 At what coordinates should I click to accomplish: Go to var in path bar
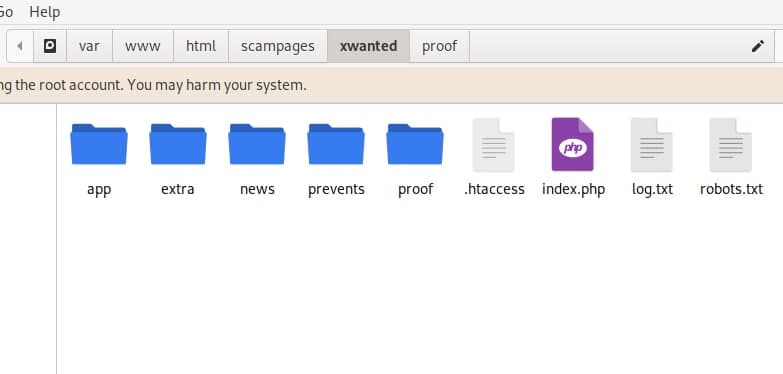[89, 46]
